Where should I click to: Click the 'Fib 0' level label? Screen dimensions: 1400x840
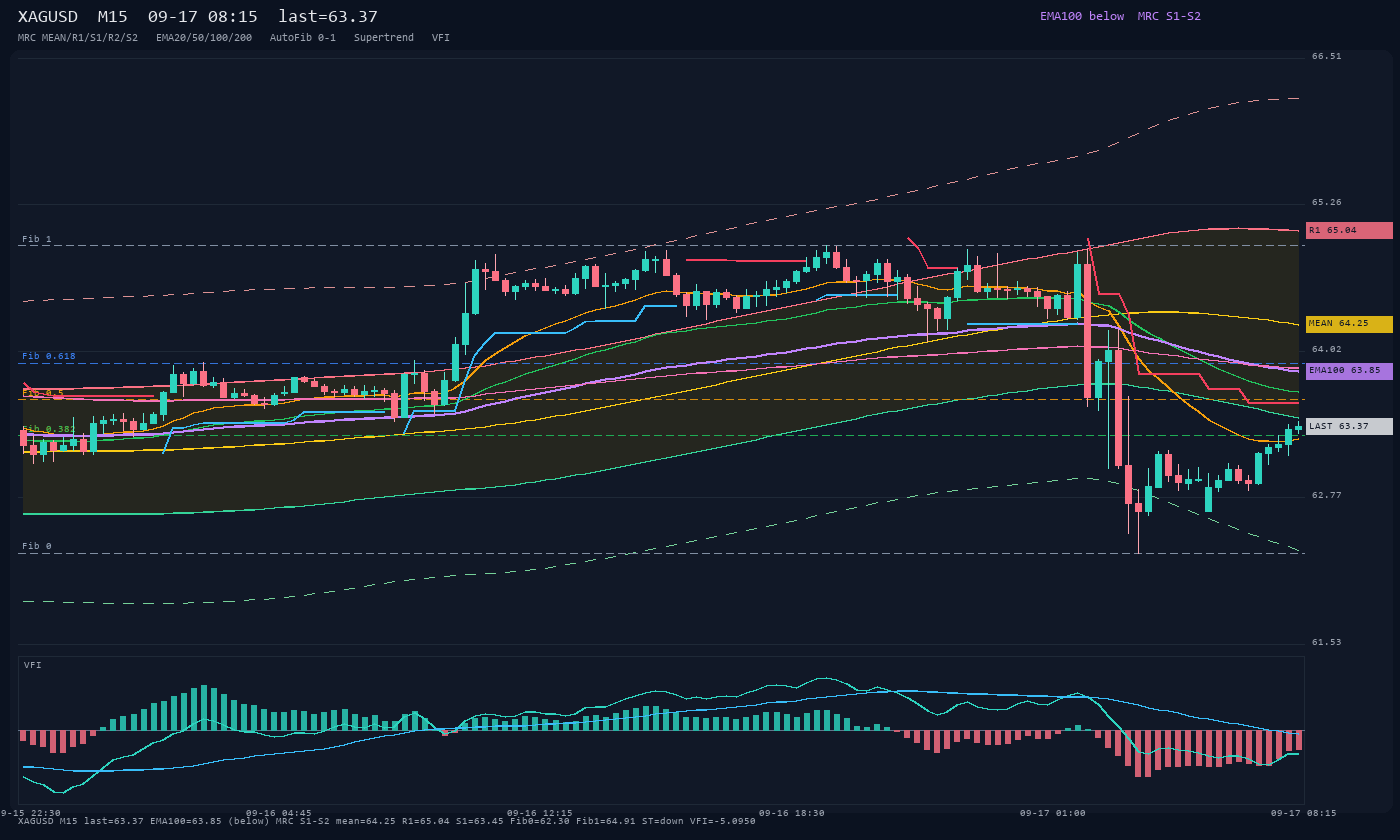coord(37,546)
